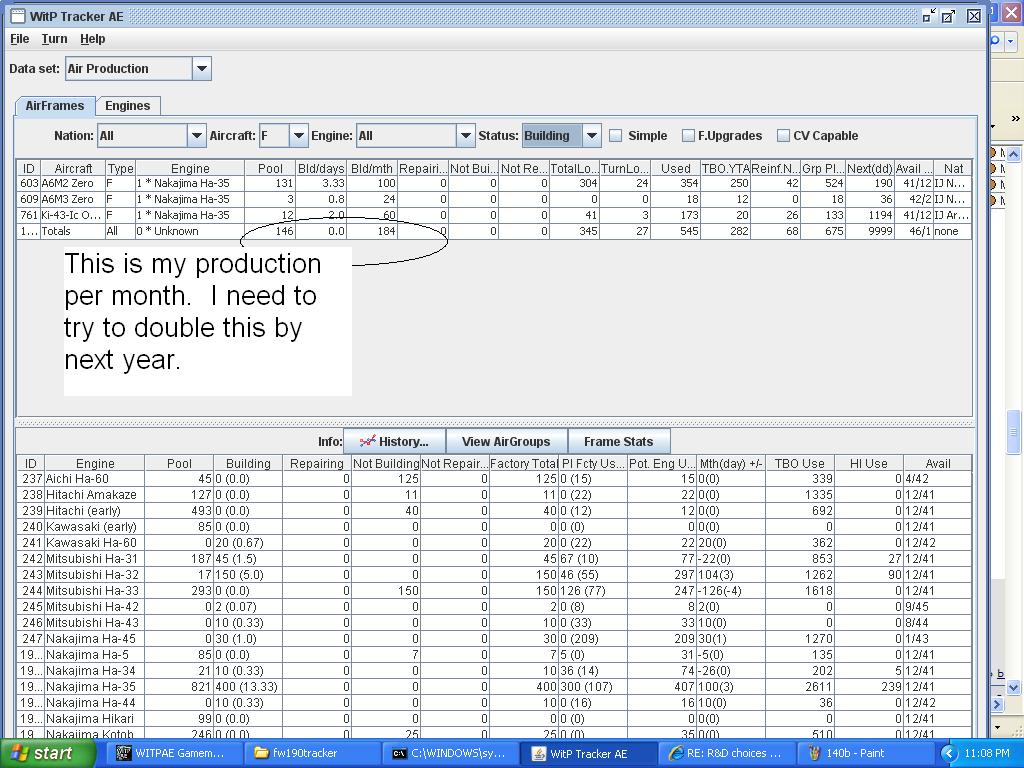The width and height of the screenshot is (1024, 768).
Task: Switch to the C:\WINDOWS command prompt taskbar item
Action: 450,754
